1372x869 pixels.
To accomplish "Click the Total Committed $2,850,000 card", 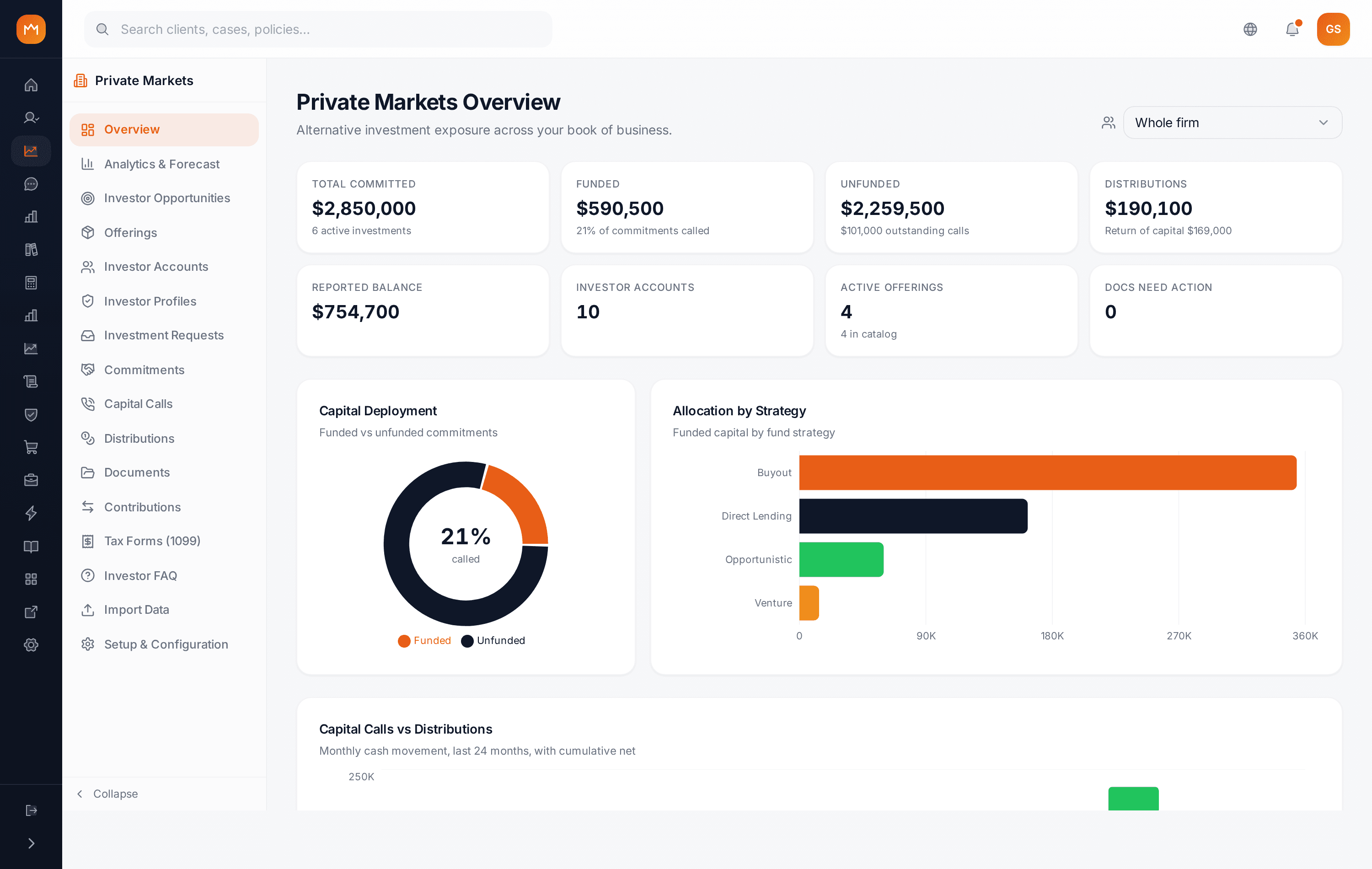I will point(423,208).
